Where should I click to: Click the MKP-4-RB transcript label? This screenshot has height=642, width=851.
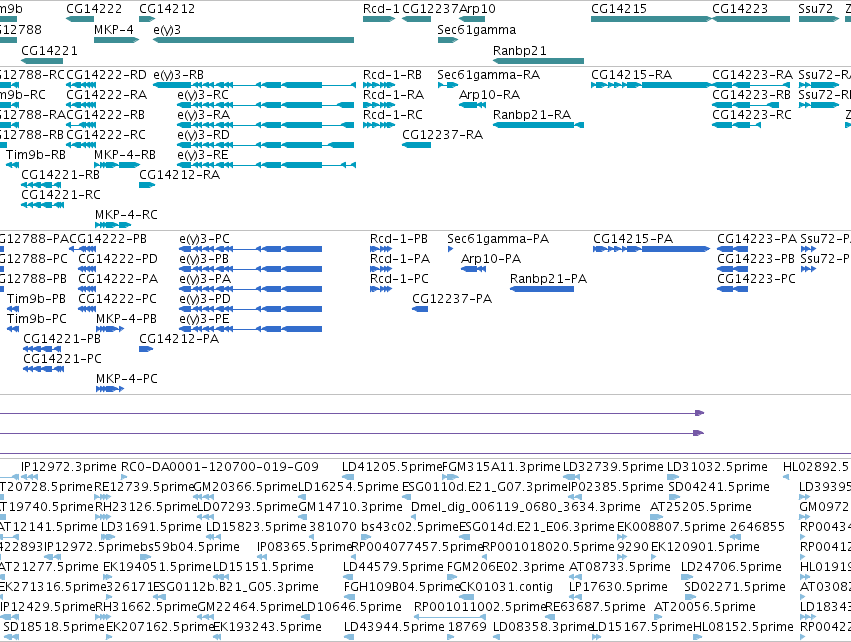[125, 155]
